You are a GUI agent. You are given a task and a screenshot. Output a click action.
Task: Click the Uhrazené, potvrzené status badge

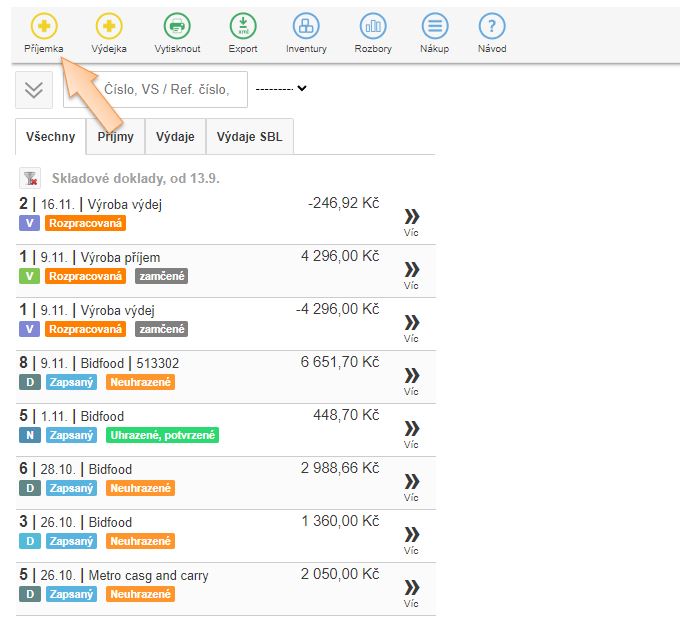point(162,435)
